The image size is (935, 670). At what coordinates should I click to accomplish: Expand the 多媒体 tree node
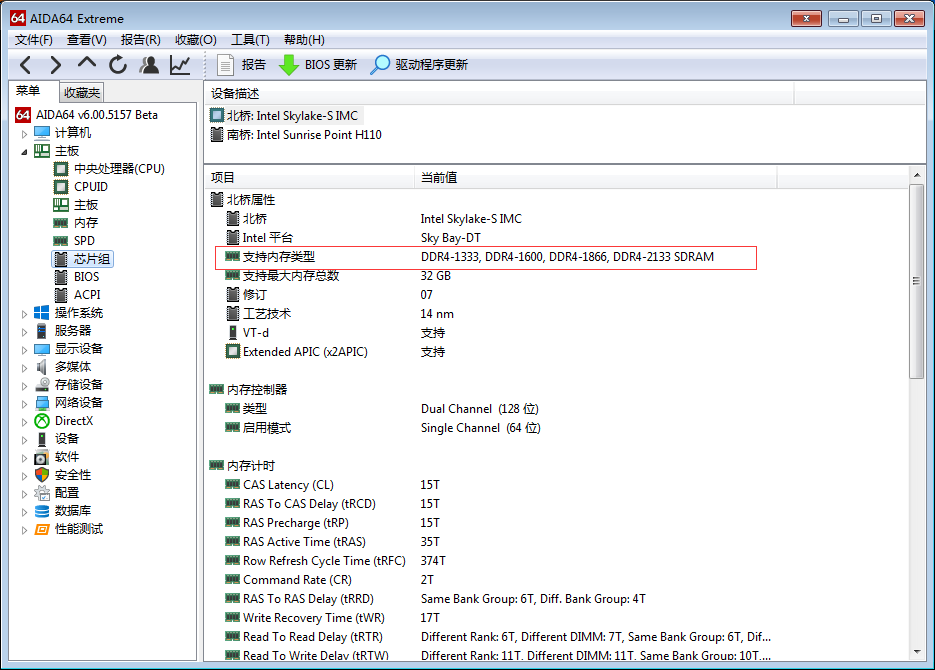[x=24, y=367]
